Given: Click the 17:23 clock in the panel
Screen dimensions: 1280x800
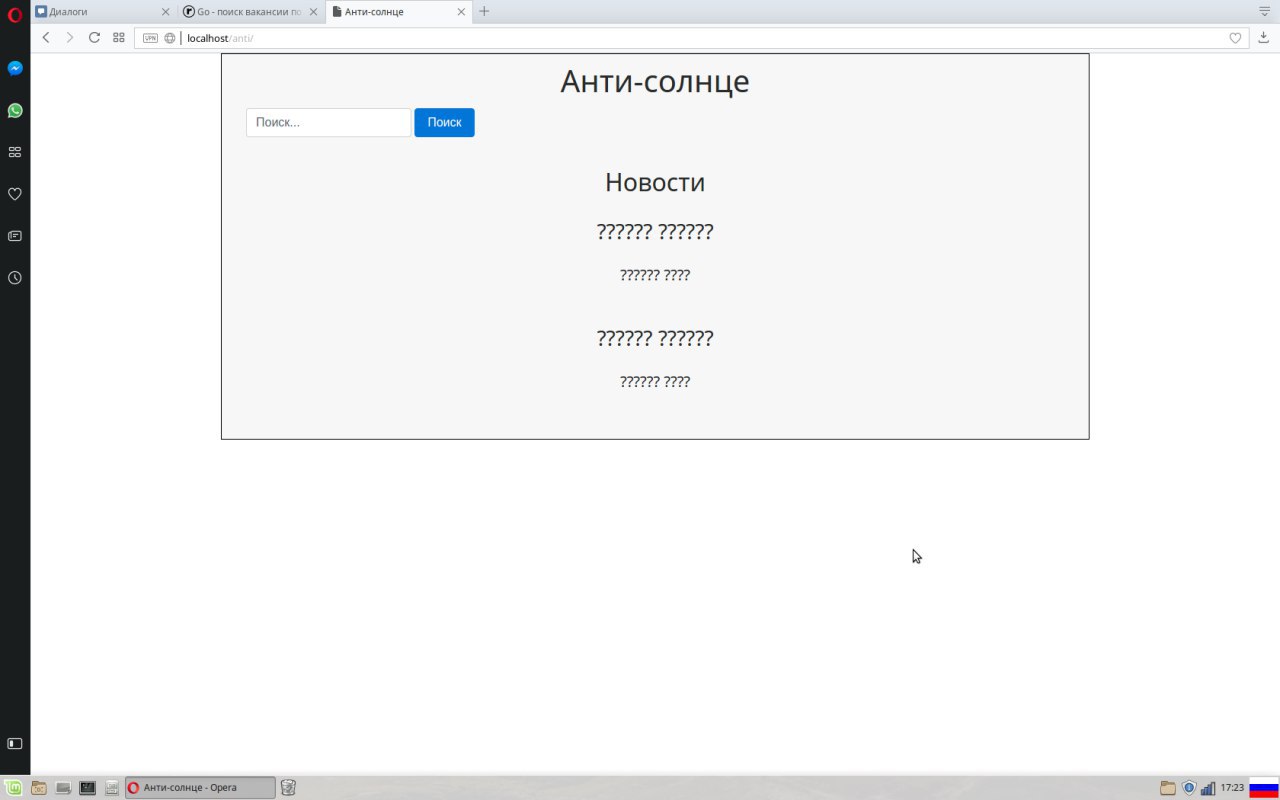Looking at the screenshot, I should (x=1232, y=788).
